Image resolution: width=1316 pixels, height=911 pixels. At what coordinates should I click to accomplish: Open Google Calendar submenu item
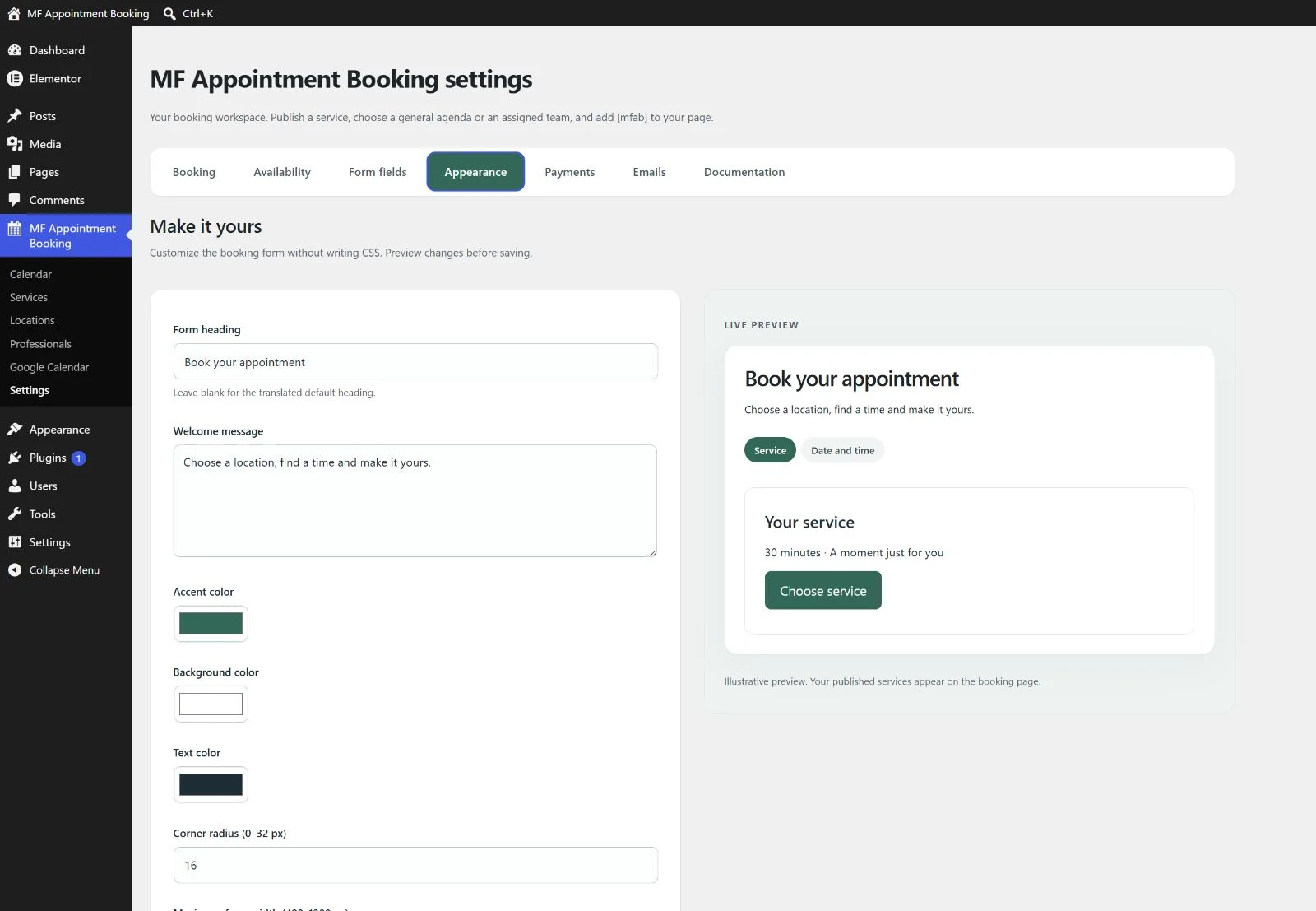pyautogui.click(x=49, y=367)
